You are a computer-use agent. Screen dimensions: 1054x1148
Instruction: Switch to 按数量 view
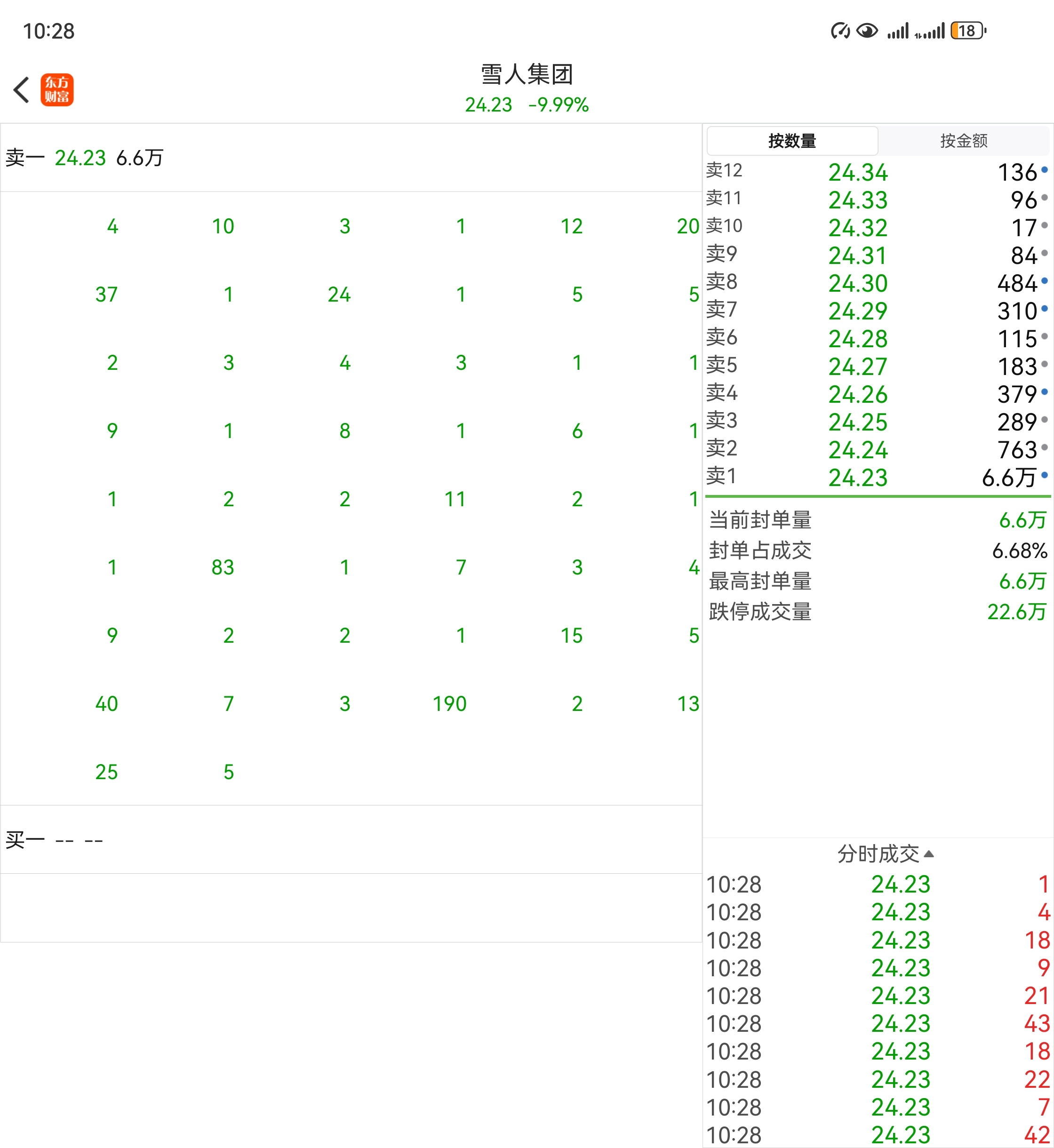pos(791,141)
